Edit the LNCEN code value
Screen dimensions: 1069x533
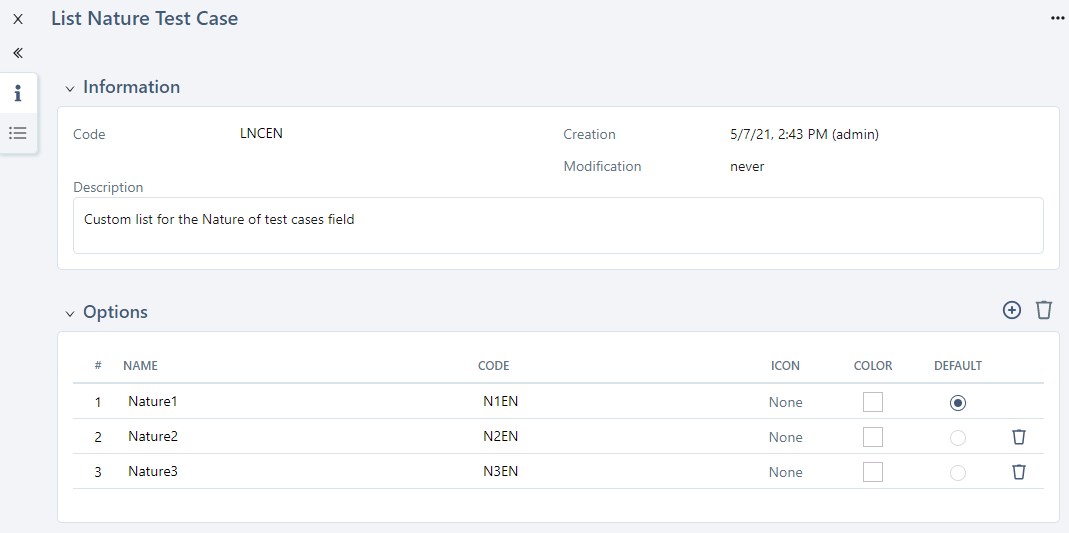pos(262,134)
